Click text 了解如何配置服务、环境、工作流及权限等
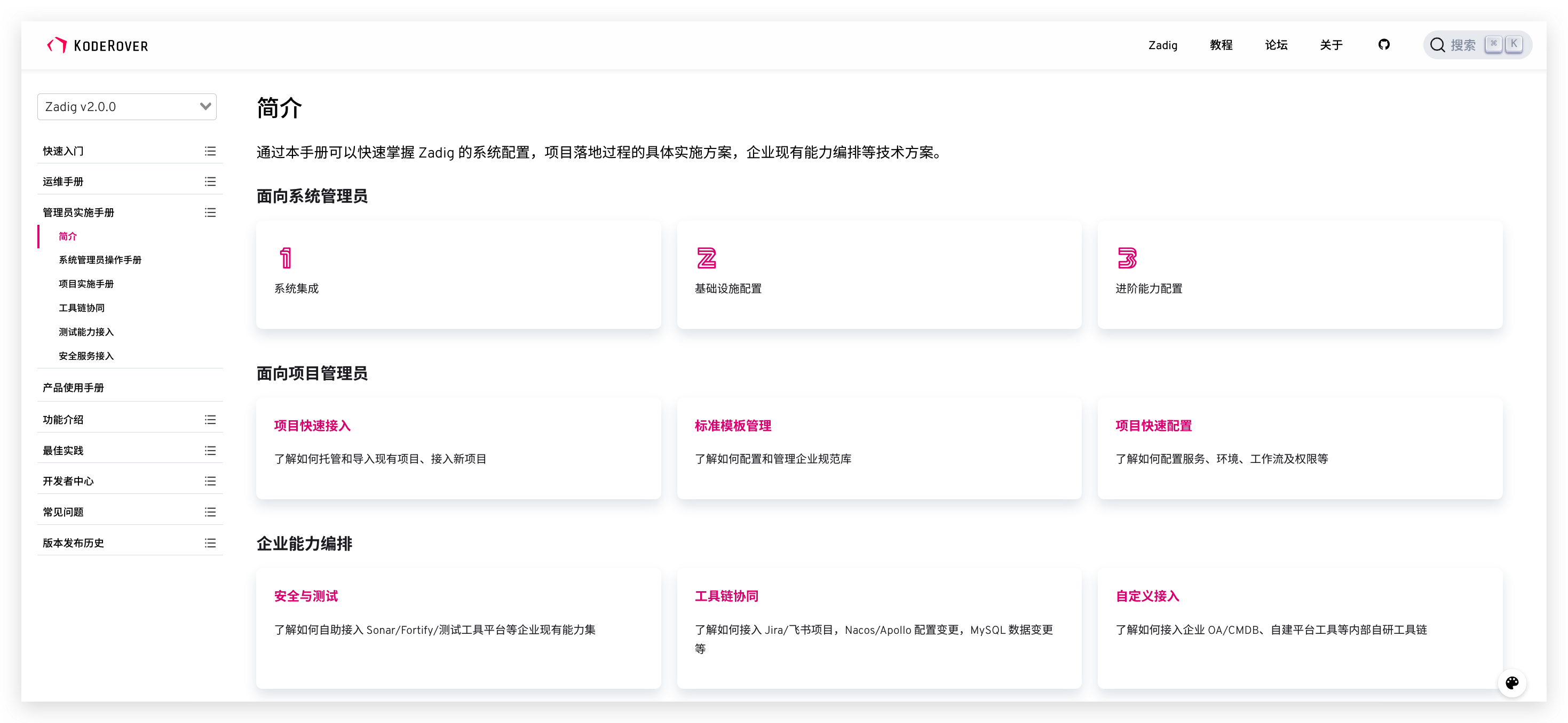This screenshot has width=1568, height=723. tap(1222, 459)
